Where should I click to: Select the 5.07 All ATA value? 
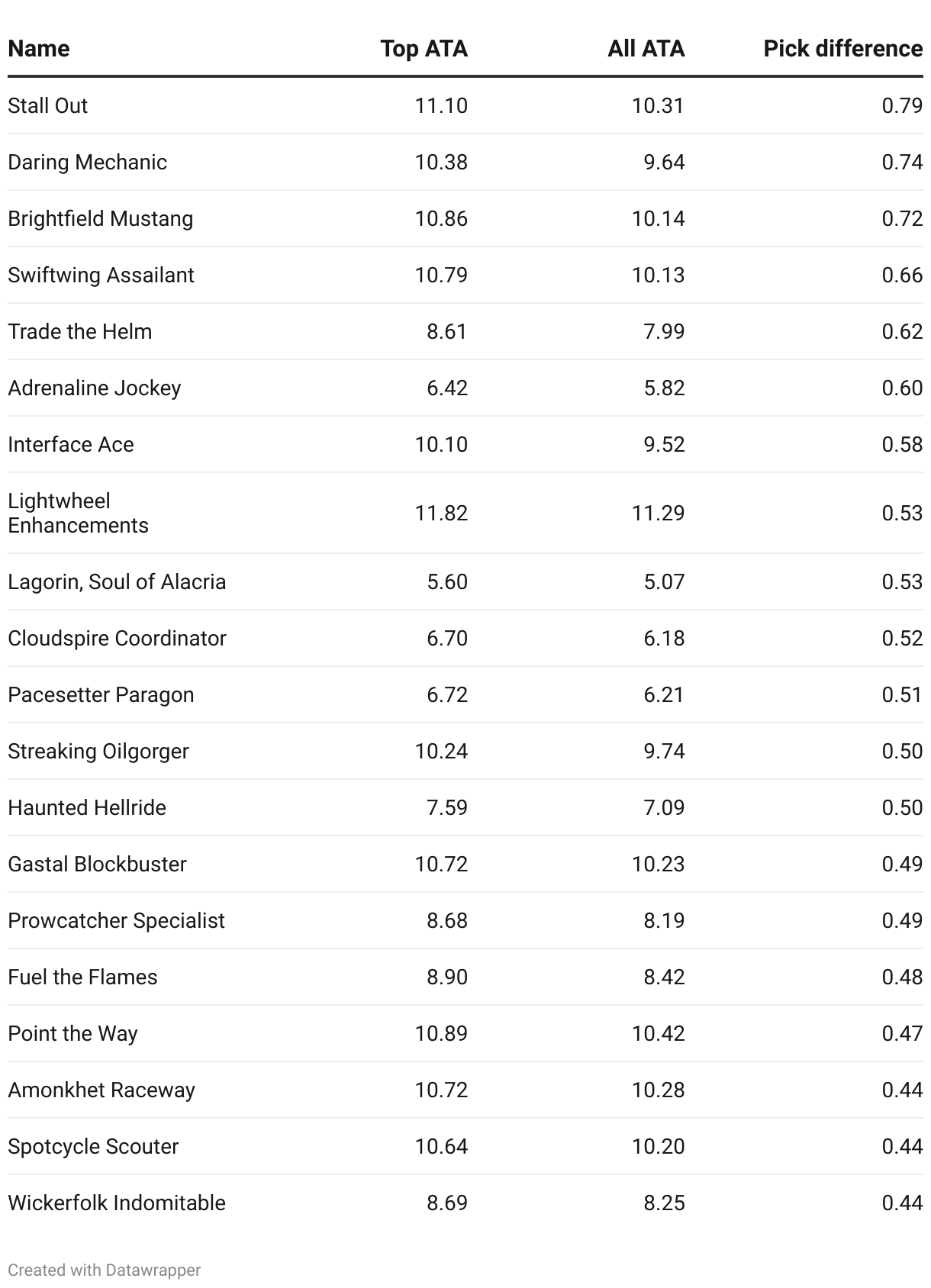click(x=664, y=581)
